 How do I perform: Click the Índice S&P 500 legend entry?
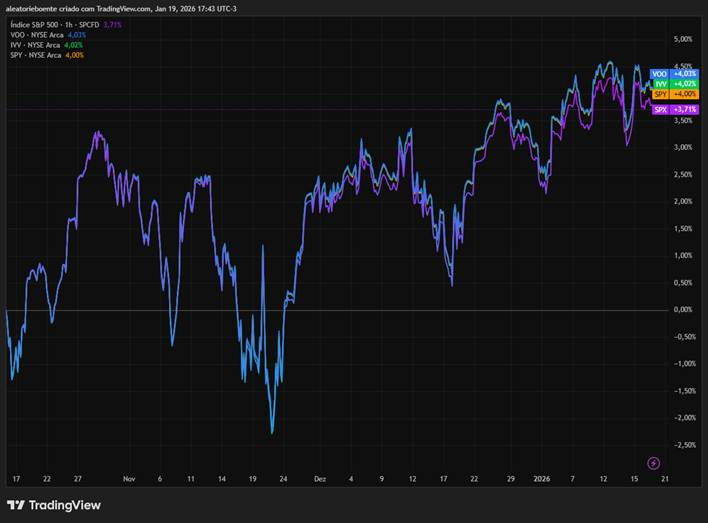click(66, 25)
